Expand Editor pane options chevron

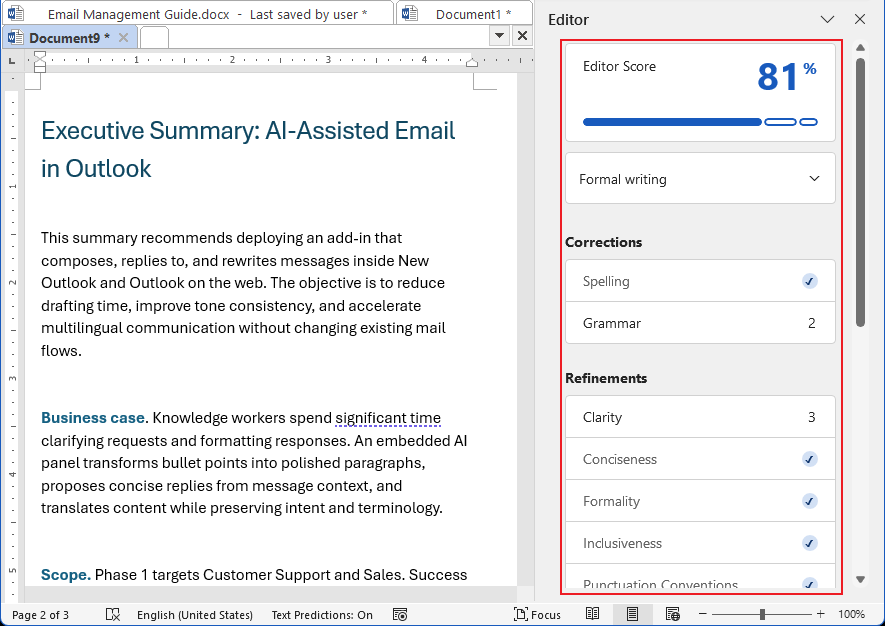click(x=827, y=19)
